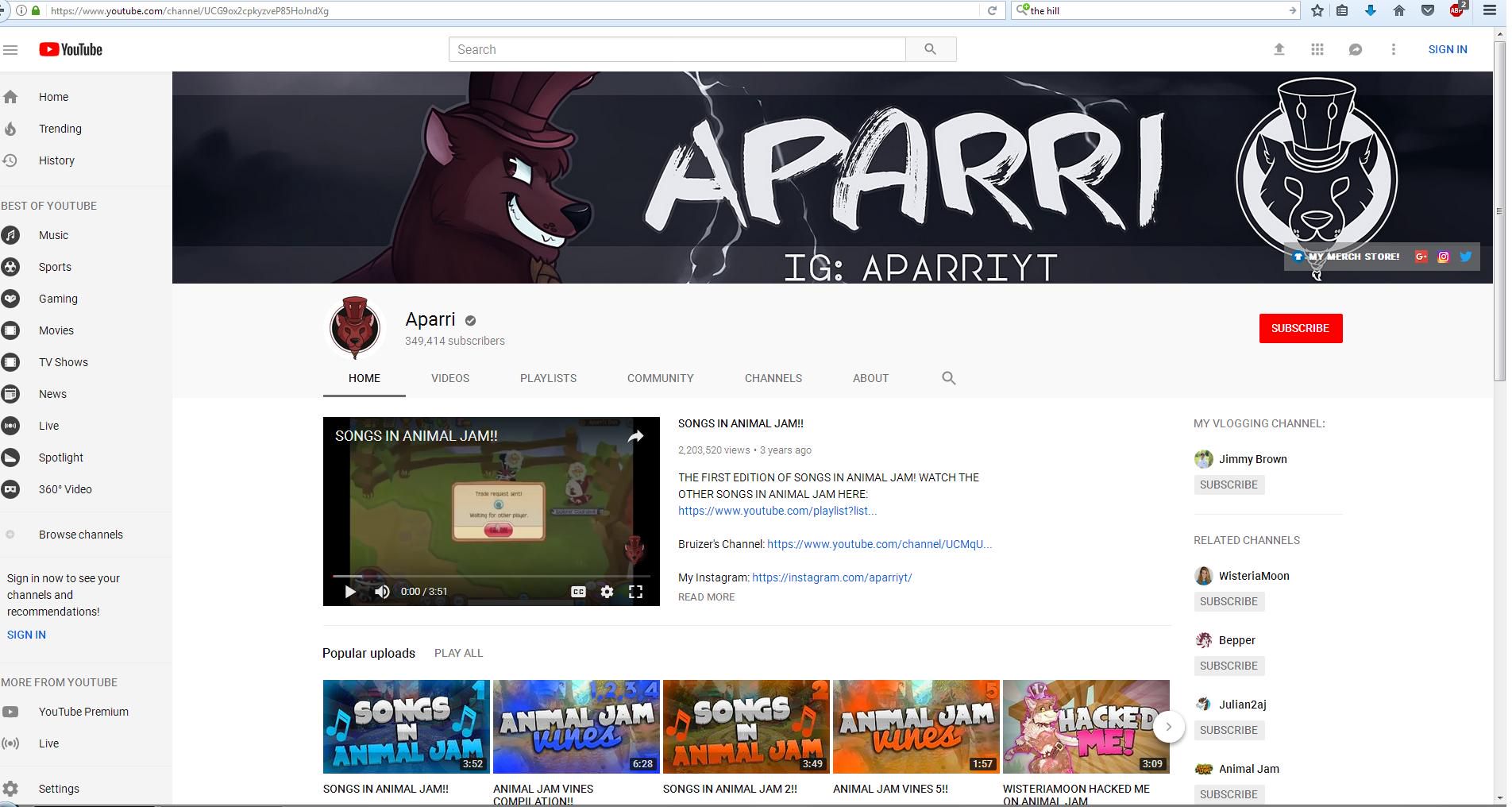Click PLAY ALL for popular uploads

[458, 653]
